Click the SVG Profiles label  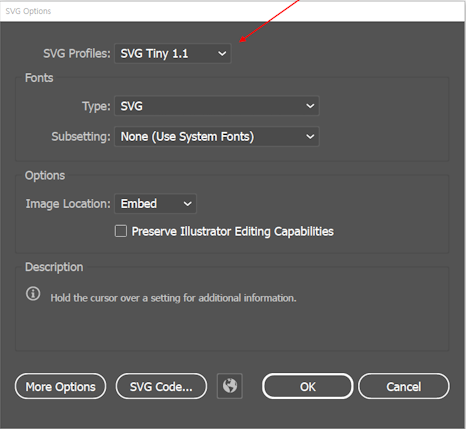tap(77, 53)
